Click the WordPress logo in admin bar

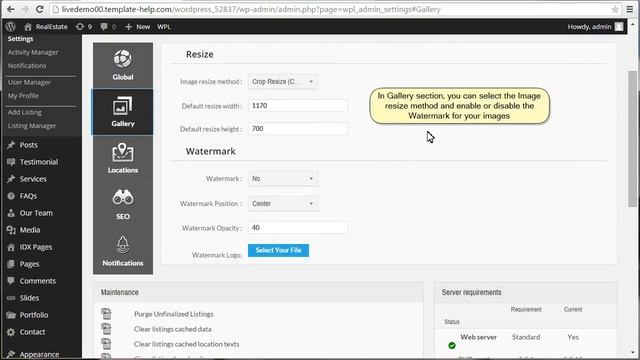[11, 27]
